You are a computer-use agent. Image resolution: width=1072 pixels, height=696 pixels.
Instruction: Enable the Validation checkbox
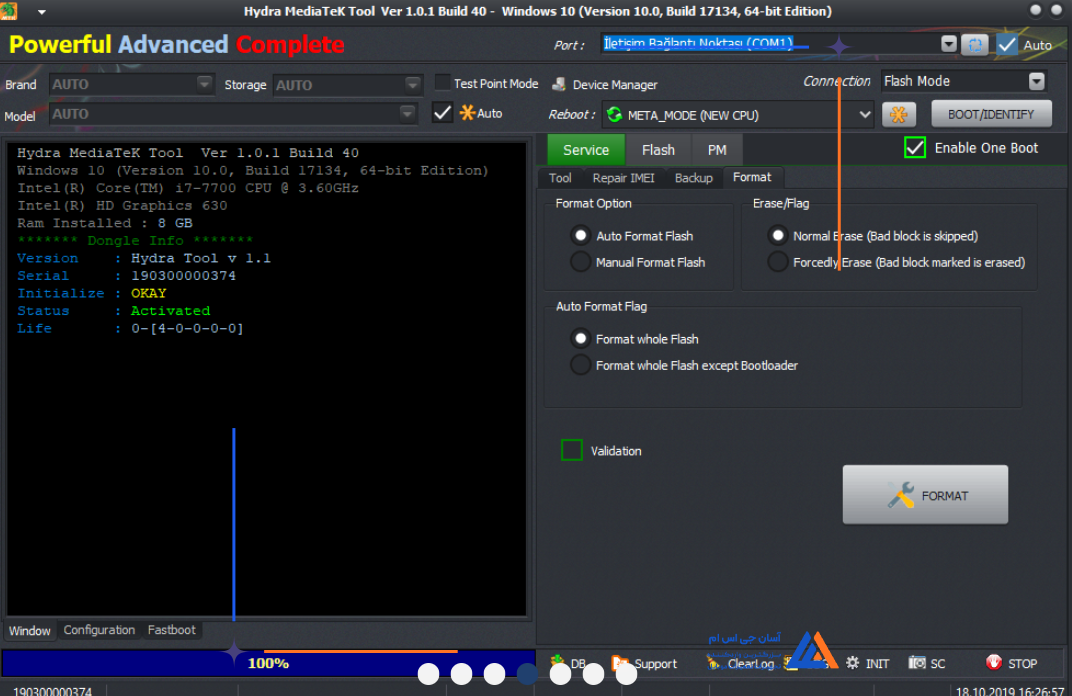(572, 451)
